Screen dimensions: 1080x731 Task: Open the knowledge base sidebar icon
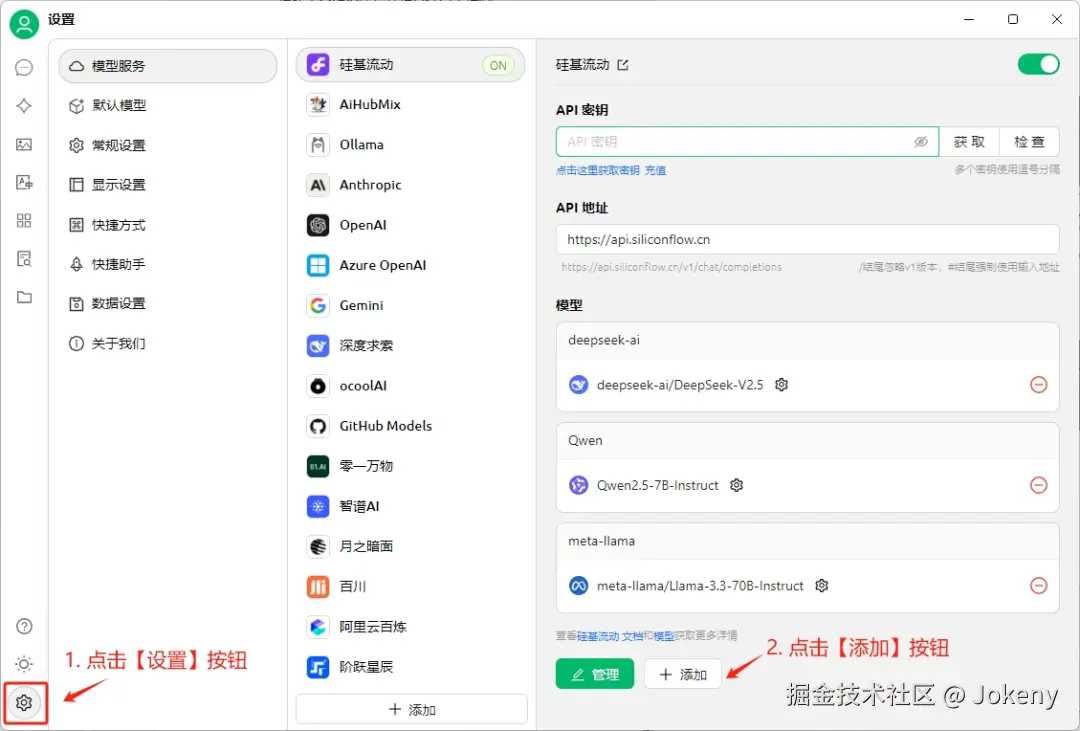point(24,259)
